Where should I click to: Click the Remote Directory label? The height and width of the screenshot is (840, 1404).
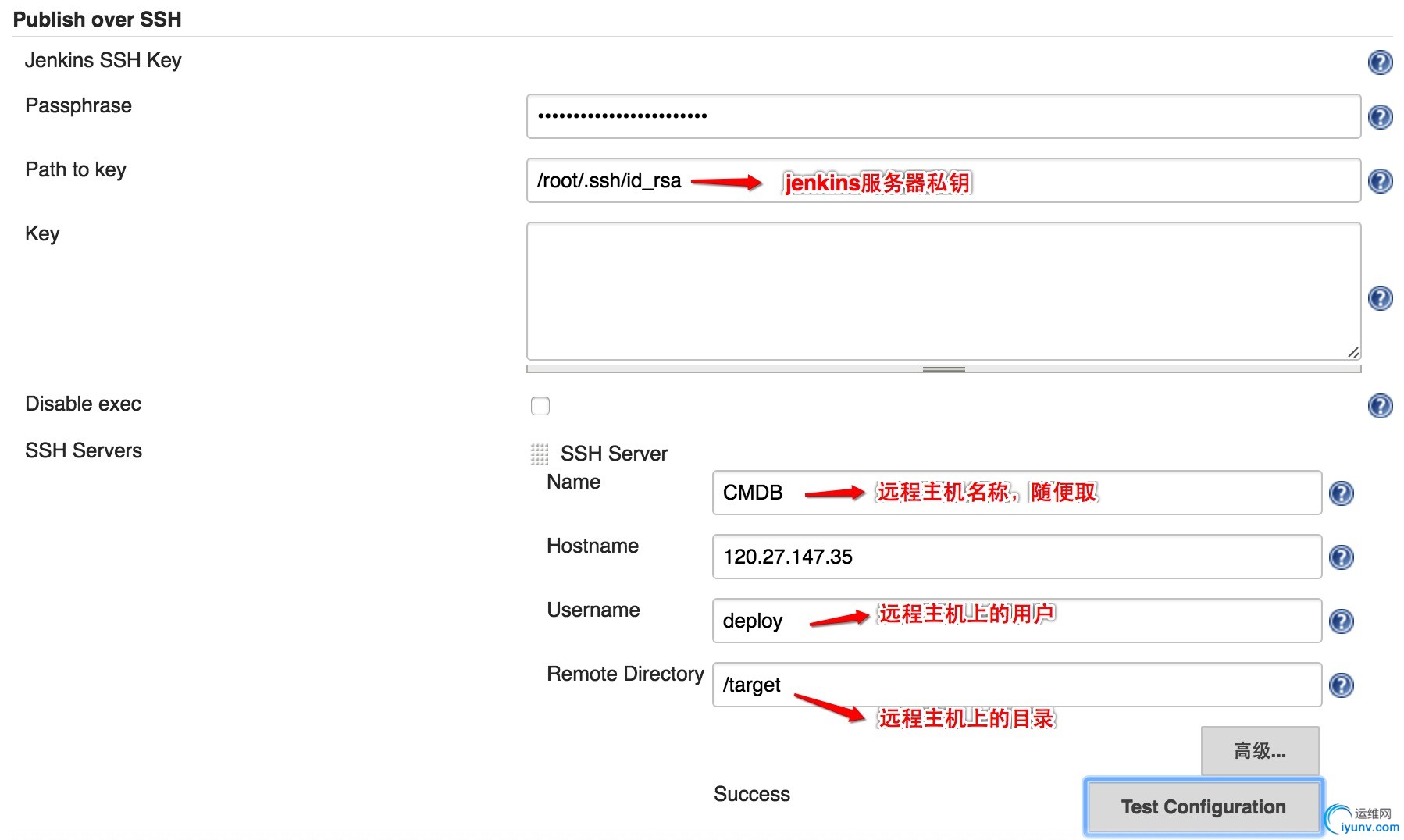coord(625,674)
